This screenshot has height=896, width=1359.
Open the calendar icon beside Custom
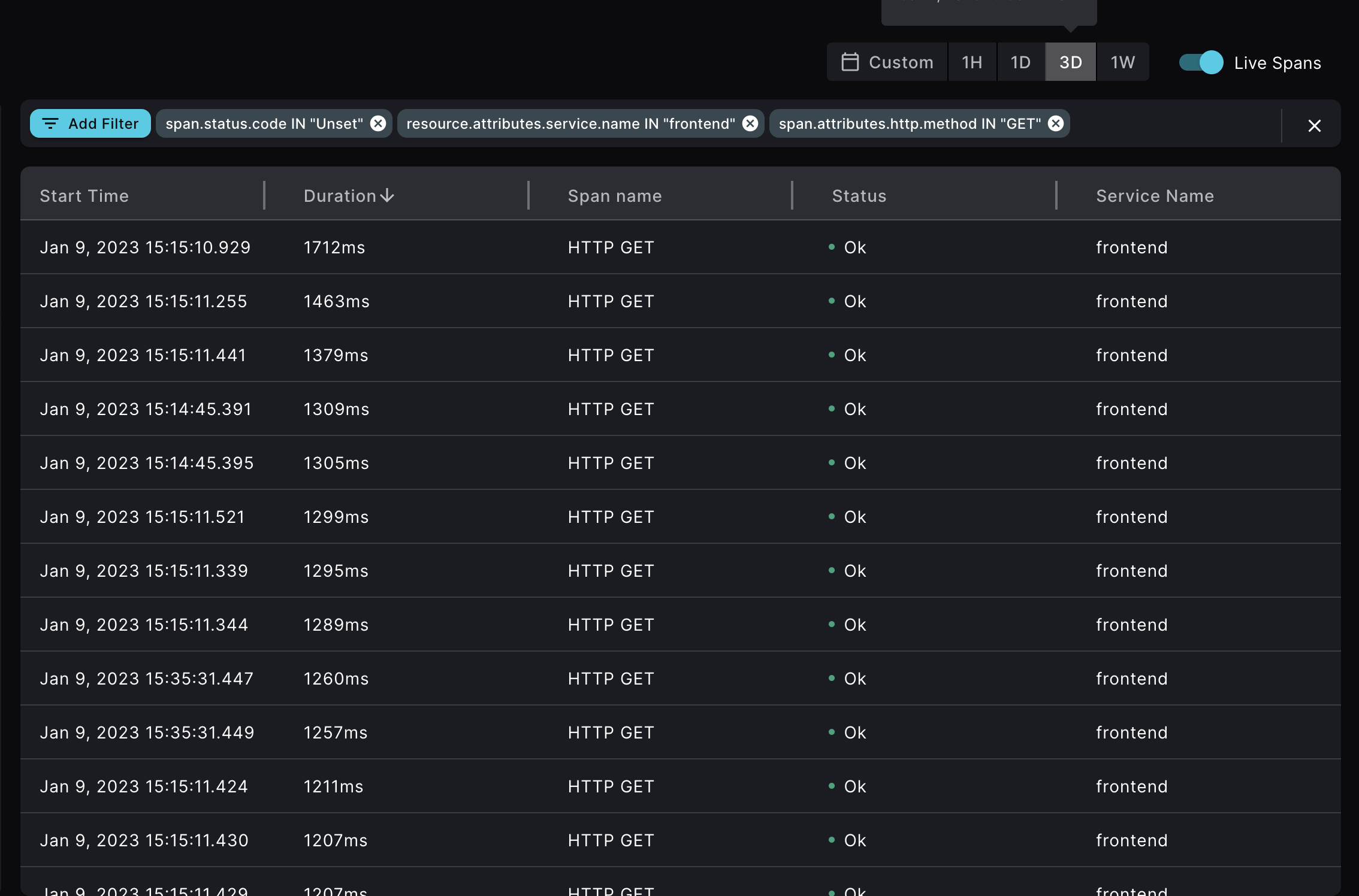tap(850, 62)
